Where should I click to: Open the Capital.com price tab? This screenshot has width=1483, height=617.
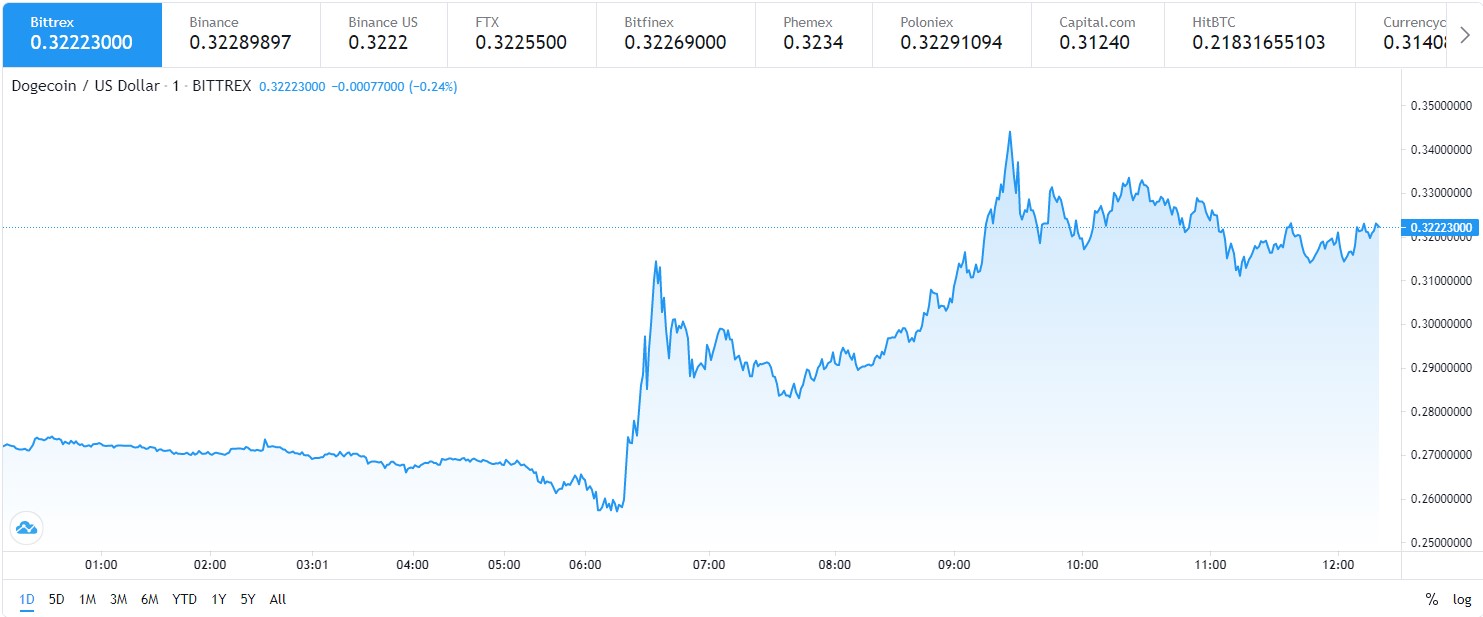point(1098,33)
